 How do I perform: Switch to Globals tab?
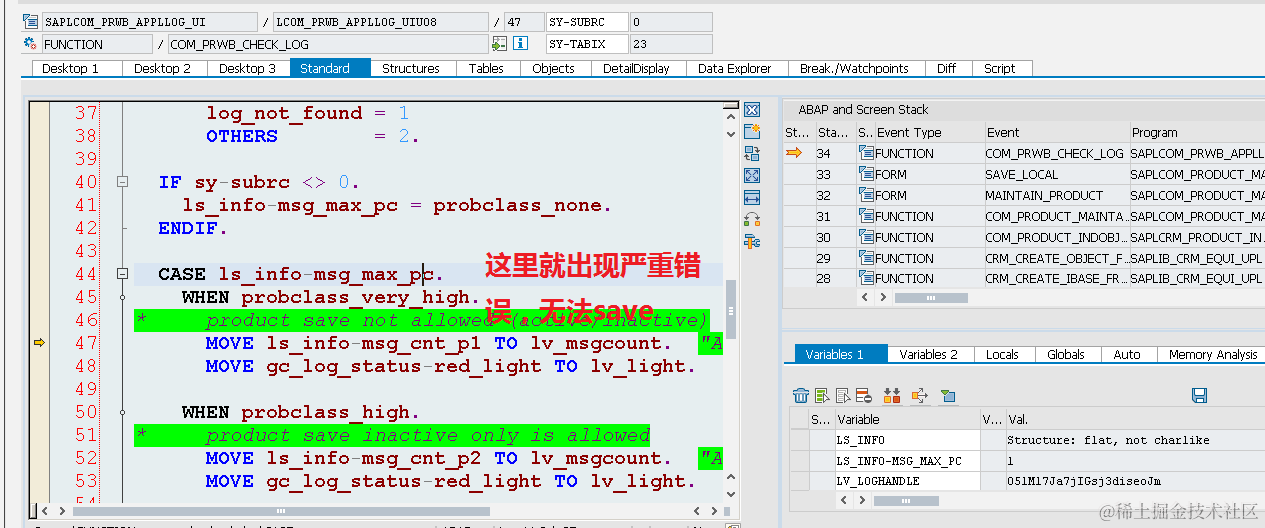(x=1066, y=354)
